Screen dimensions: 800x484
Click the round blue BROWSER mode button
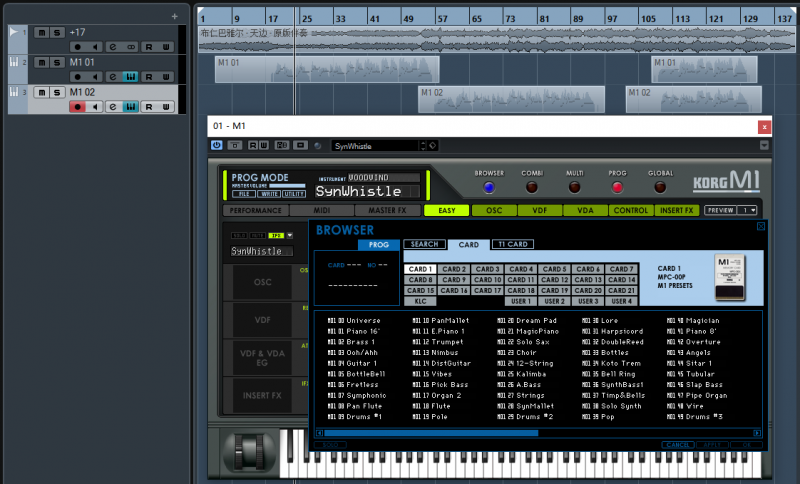tap(489, 187)
